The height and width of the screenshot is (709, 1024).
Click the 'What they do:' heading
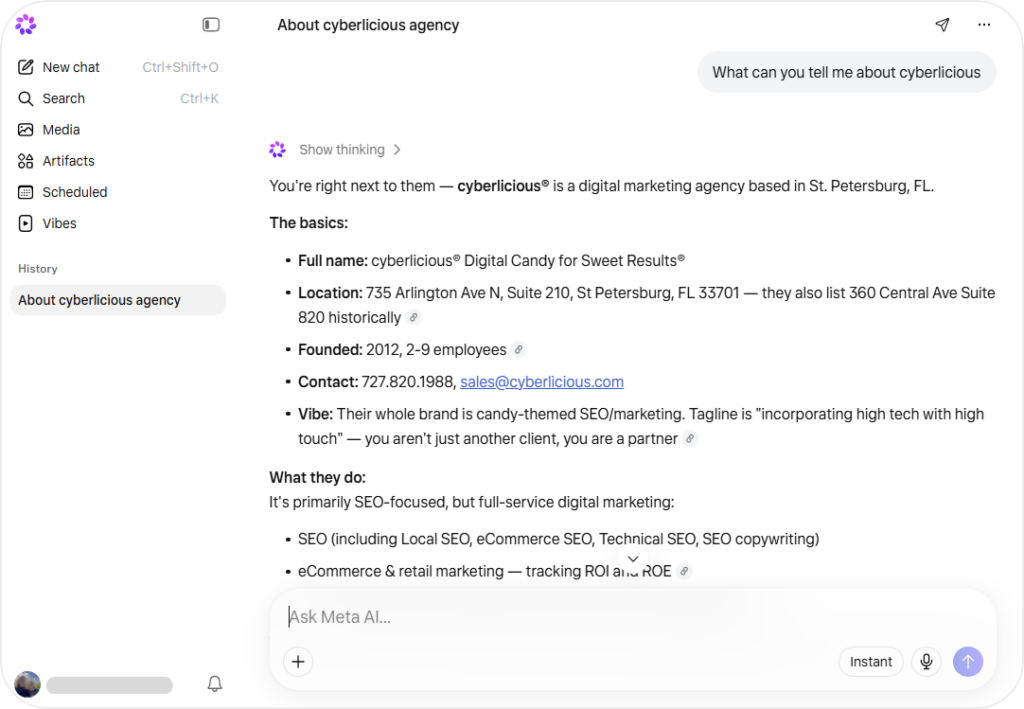pyautogui.click(x=317, y=477)
